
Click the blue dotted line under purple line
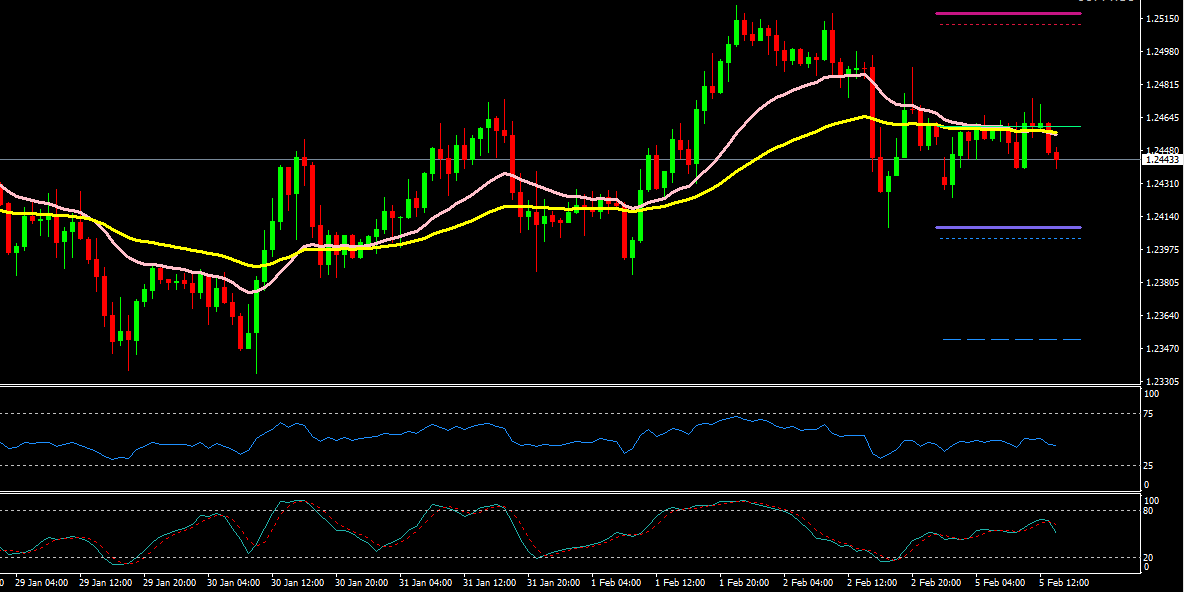pyautogui.click(x=1008, y=238)
